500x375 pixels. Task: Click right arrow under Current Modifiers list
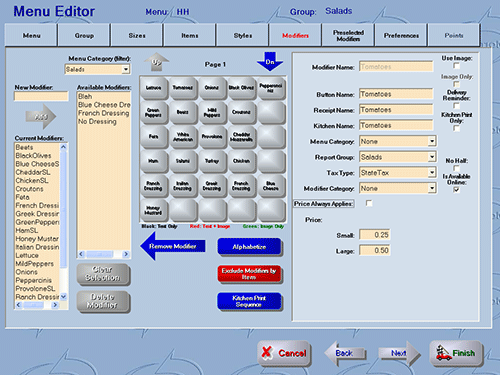(55, 305)
